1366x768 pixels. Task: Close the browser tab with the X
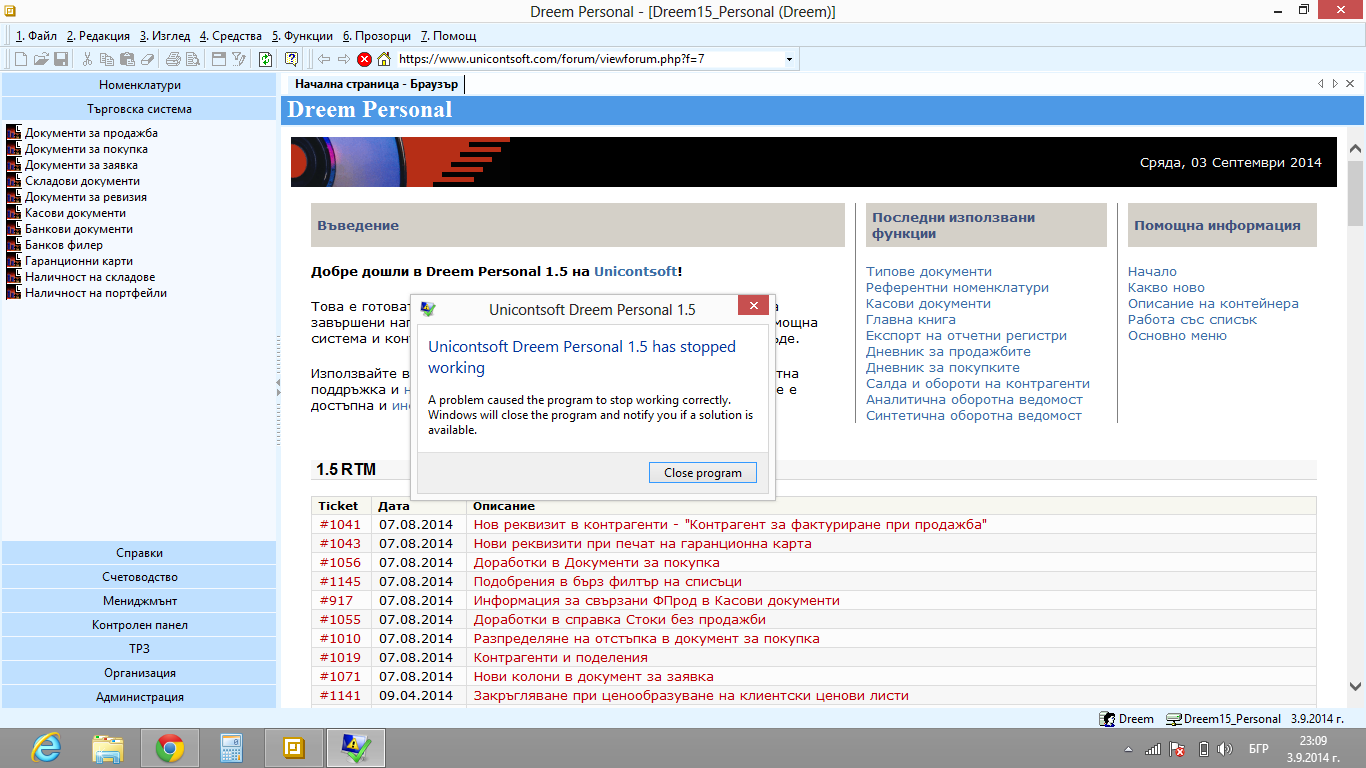tap(1350, 84)
